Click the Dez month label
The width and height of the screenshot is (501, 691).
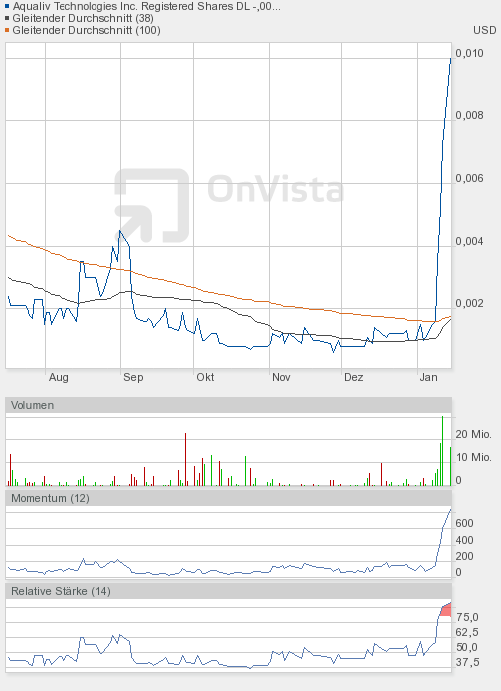tap(353, 377)
